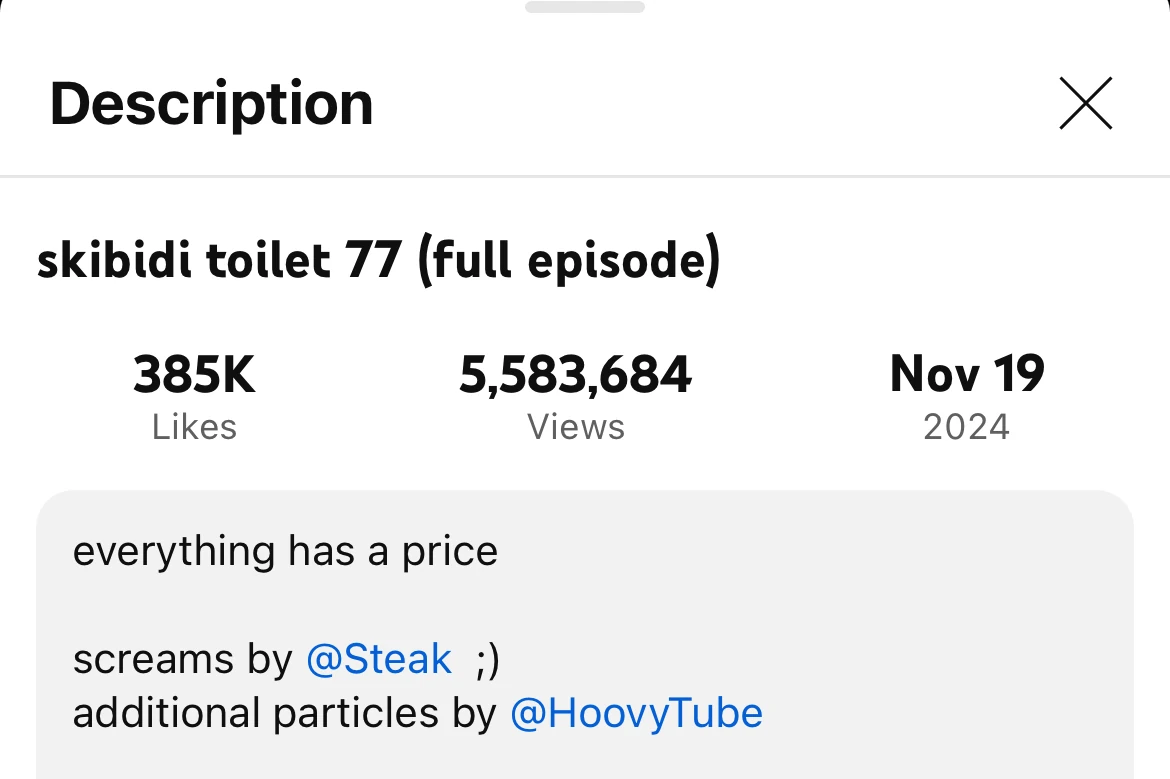Click the Nov 19 upload date
The height and width of the screenshot is (779, 1170).
[966, 375]
